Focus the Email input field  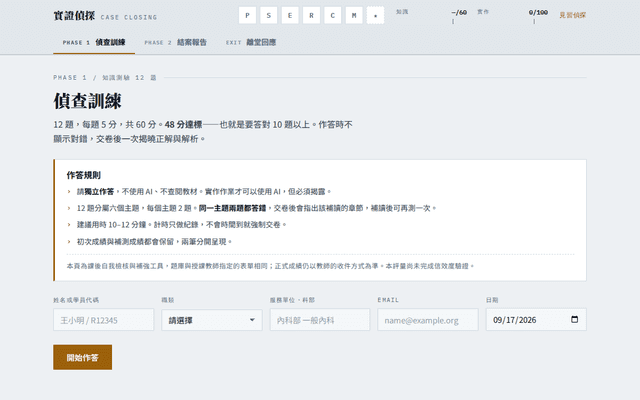click(x=428, y=320)
